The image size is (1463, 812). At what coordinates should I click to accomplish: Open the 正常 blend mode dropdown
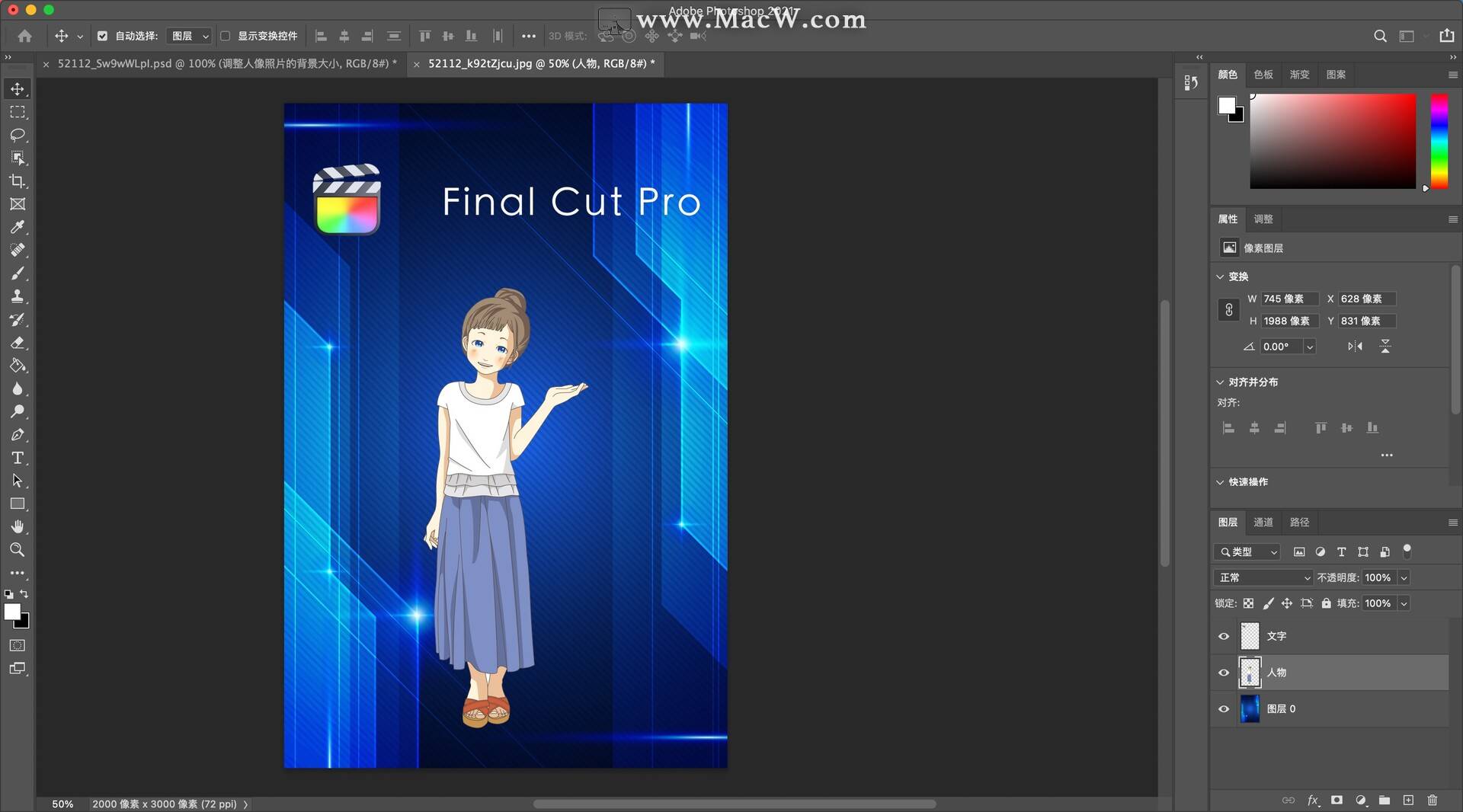[x=1263, y=578]
